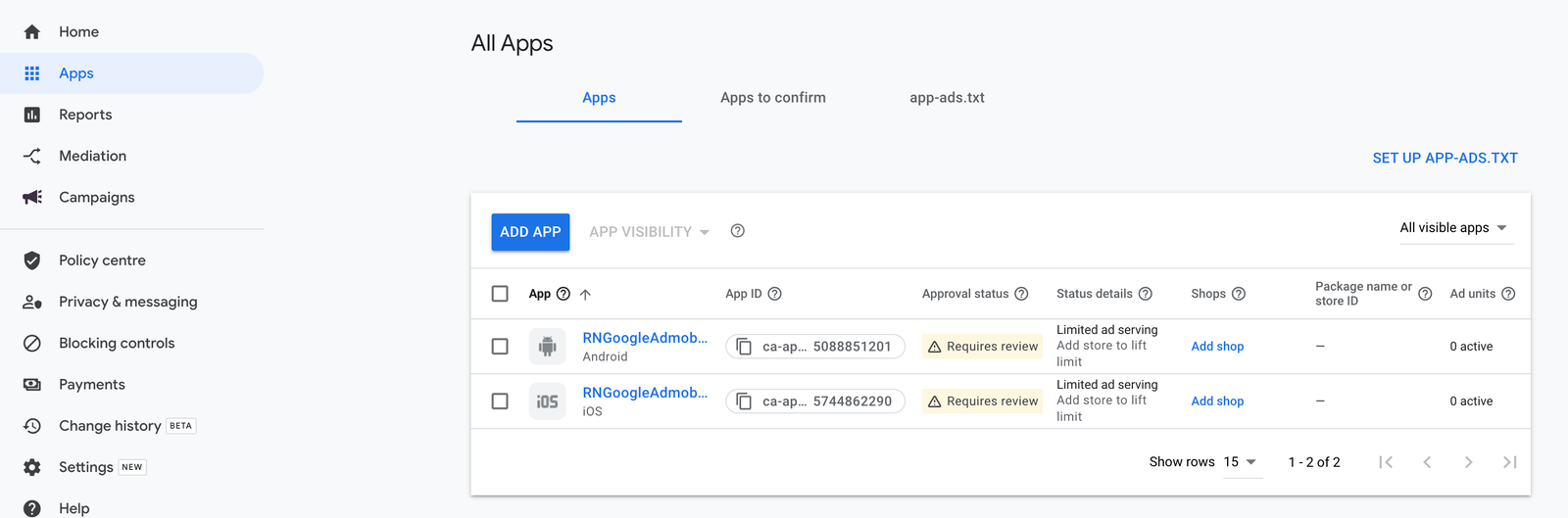Click help icon beside App ID header
The height and width of the screenshot is (518, 1568).
pyautogui.click(x=775, y=294)
